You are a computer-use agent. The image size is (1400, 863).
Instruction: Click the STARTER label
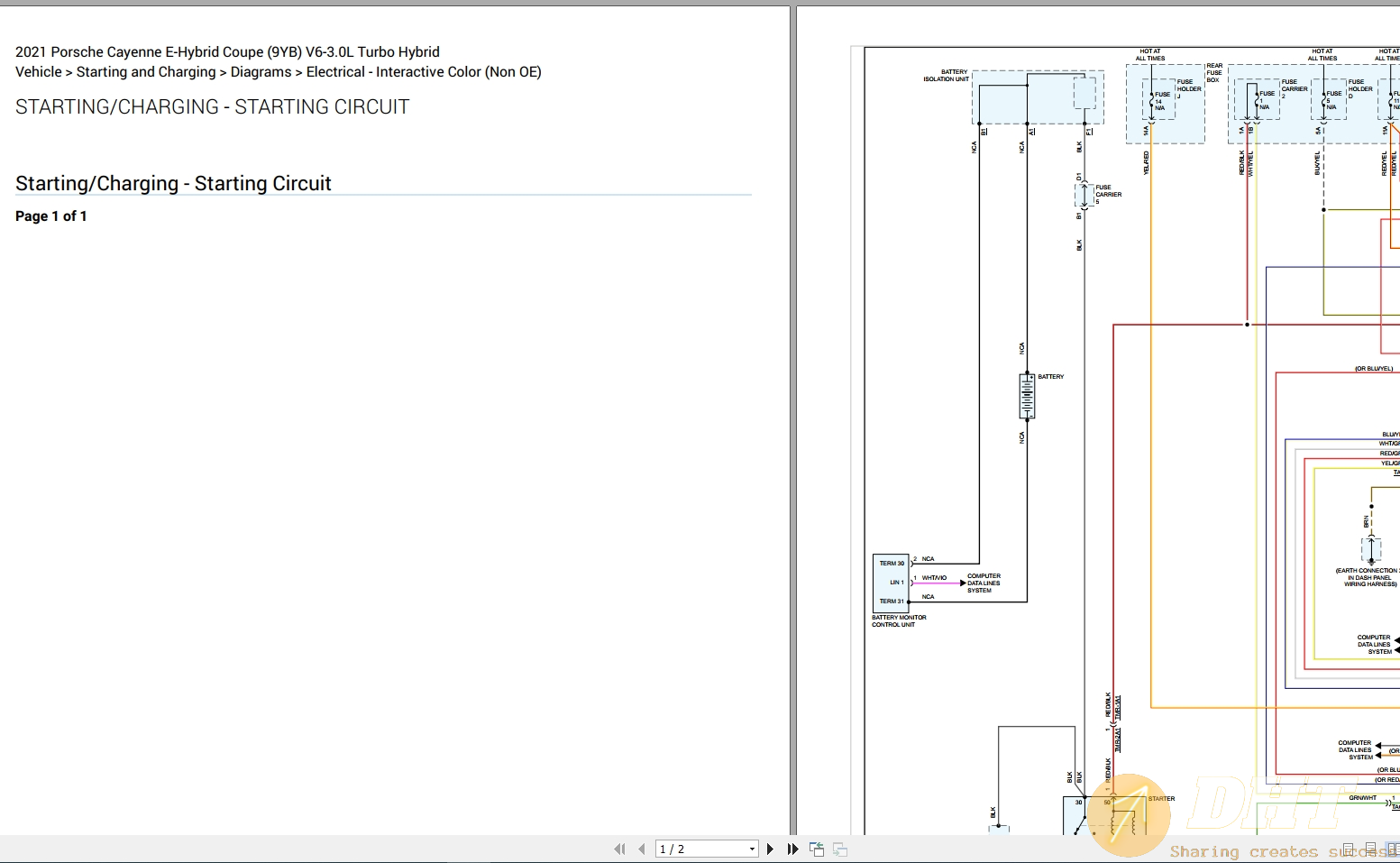click(1161, 799)
